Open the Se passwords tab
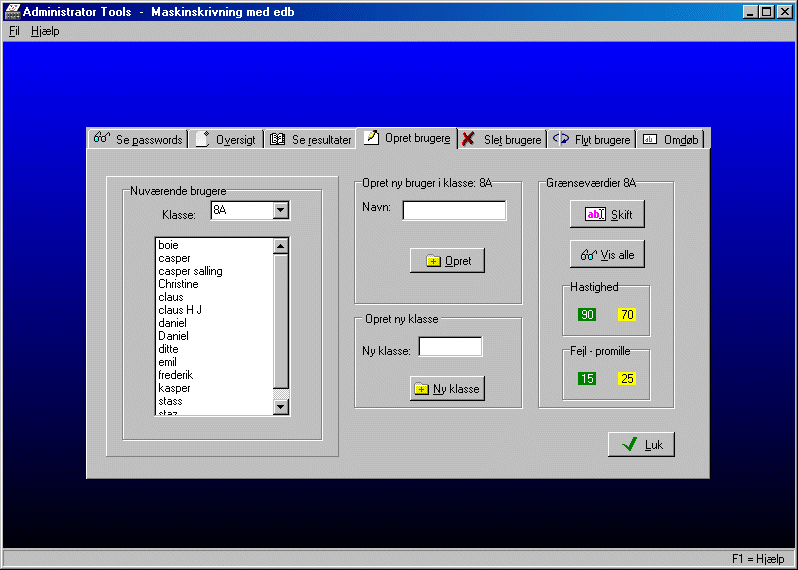 click(138, 139)
